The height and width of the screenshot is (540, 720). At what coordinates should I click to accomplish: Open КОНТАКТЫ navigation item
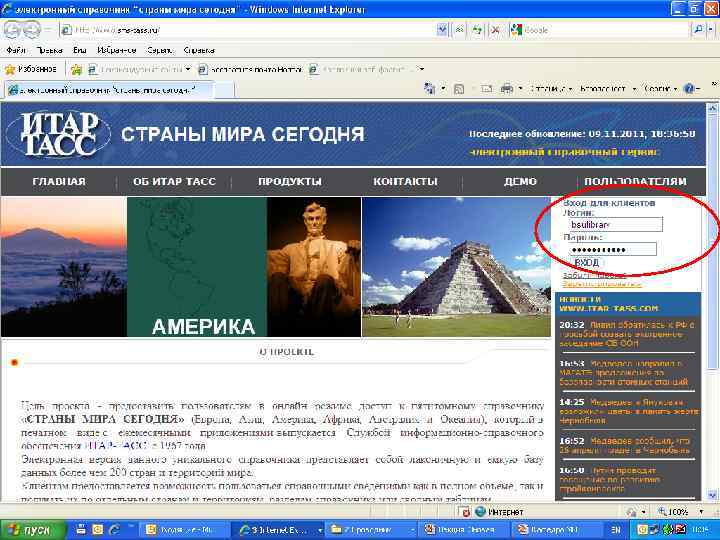(x=405, y=181)
